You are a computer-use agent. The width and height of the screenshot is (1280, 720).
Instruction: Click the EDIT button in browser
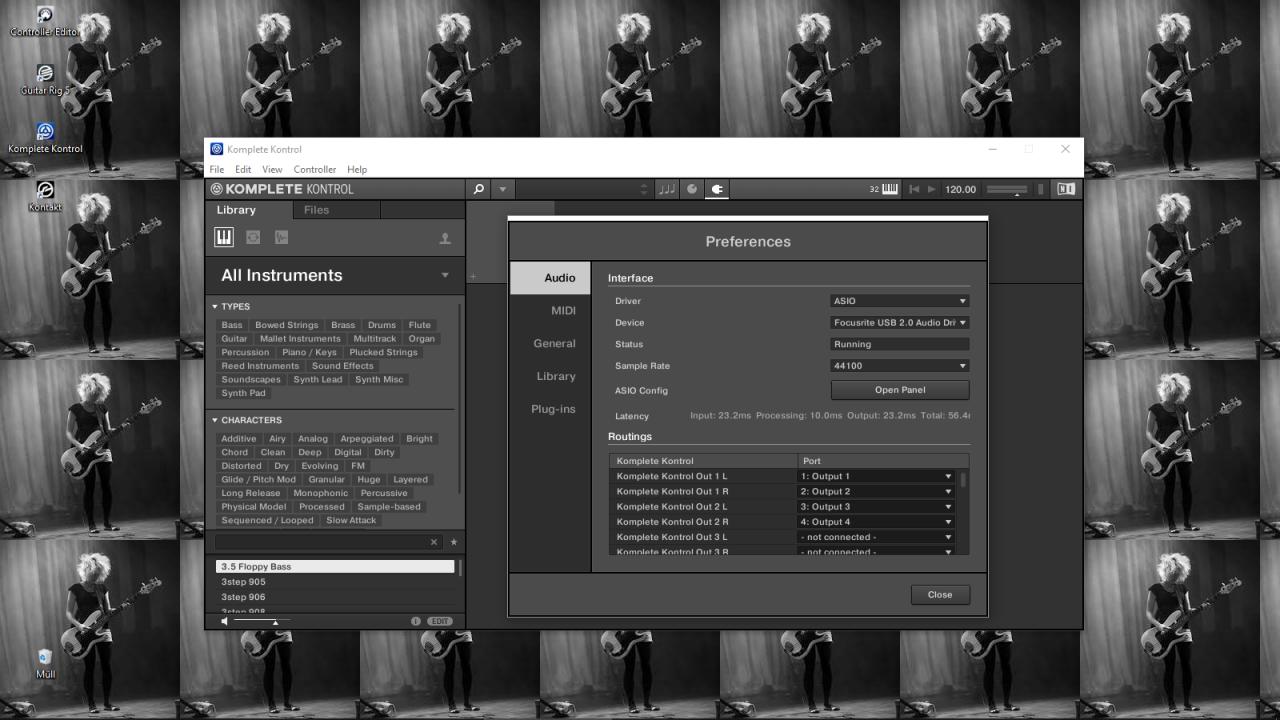click(440, 621)
